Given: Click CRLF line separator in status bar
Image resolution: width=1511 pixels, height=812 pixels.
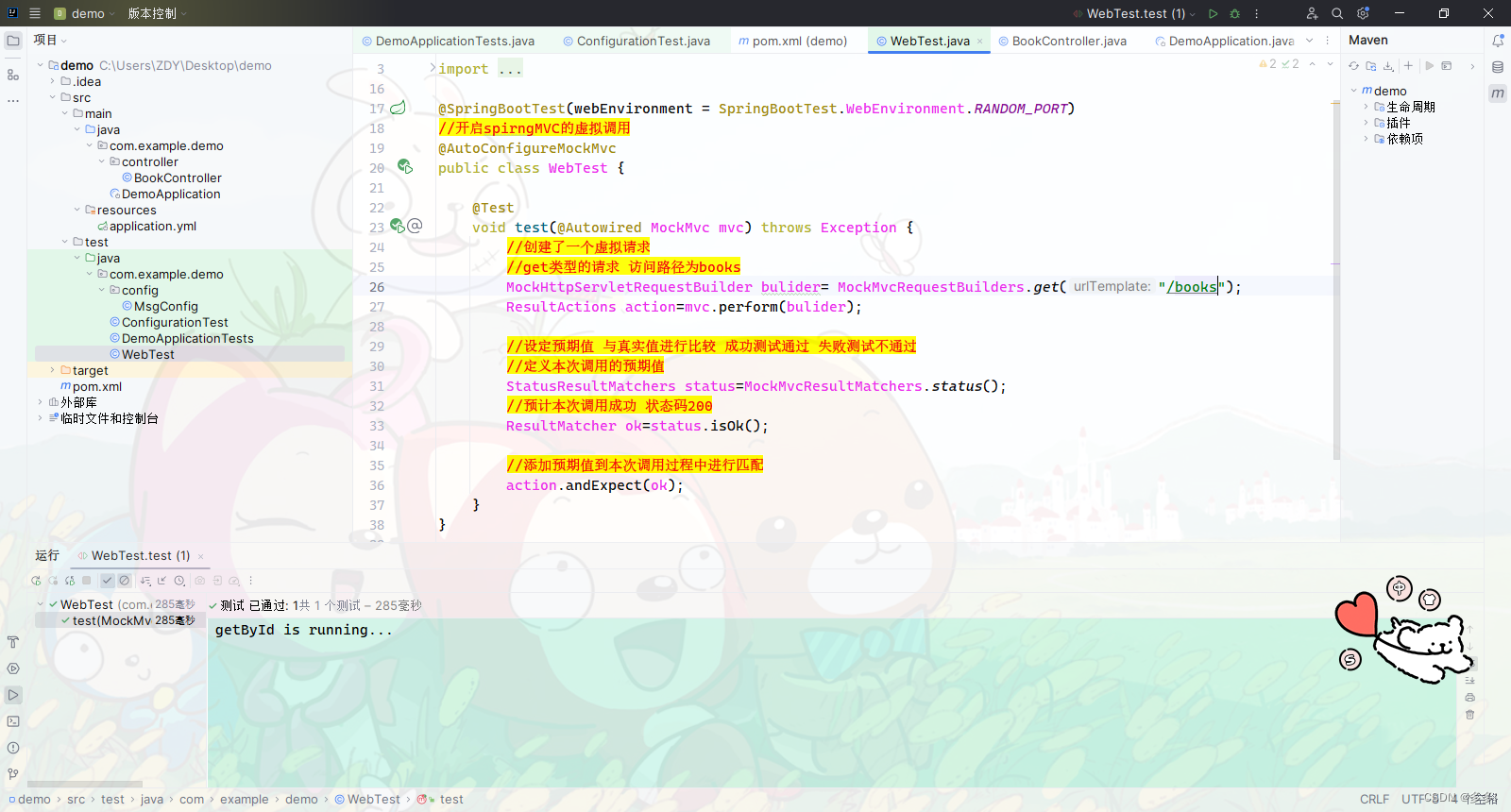Looking at the screenshot, I should point(1374,799).
